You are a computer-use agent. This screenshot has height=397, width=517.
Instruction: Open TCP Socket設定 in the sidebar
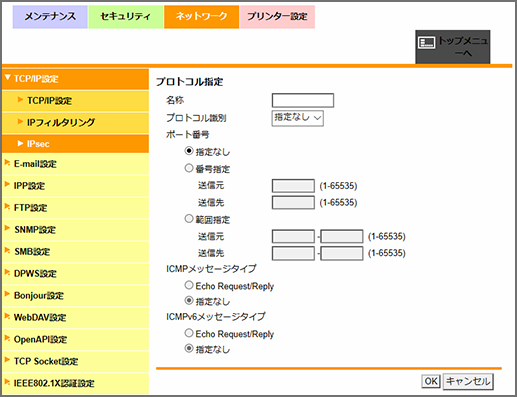tap(75, 361)
